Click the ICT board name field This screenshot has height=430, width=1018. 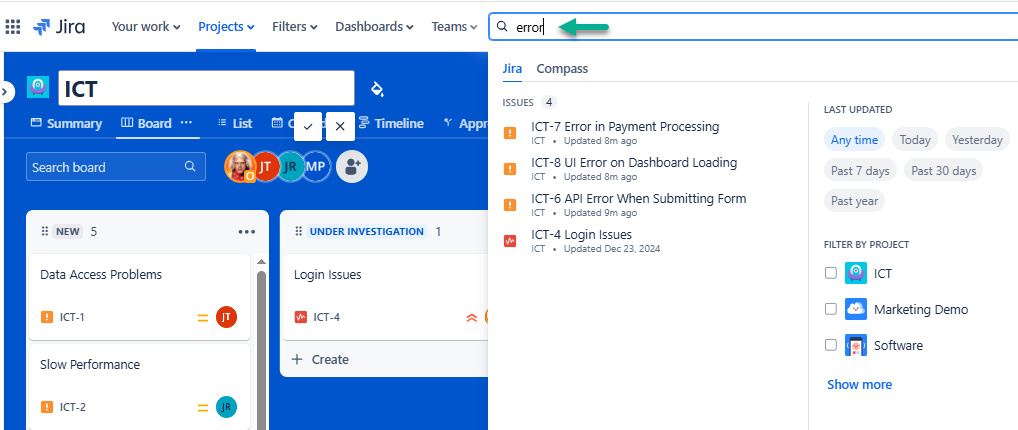coord(206,88)
